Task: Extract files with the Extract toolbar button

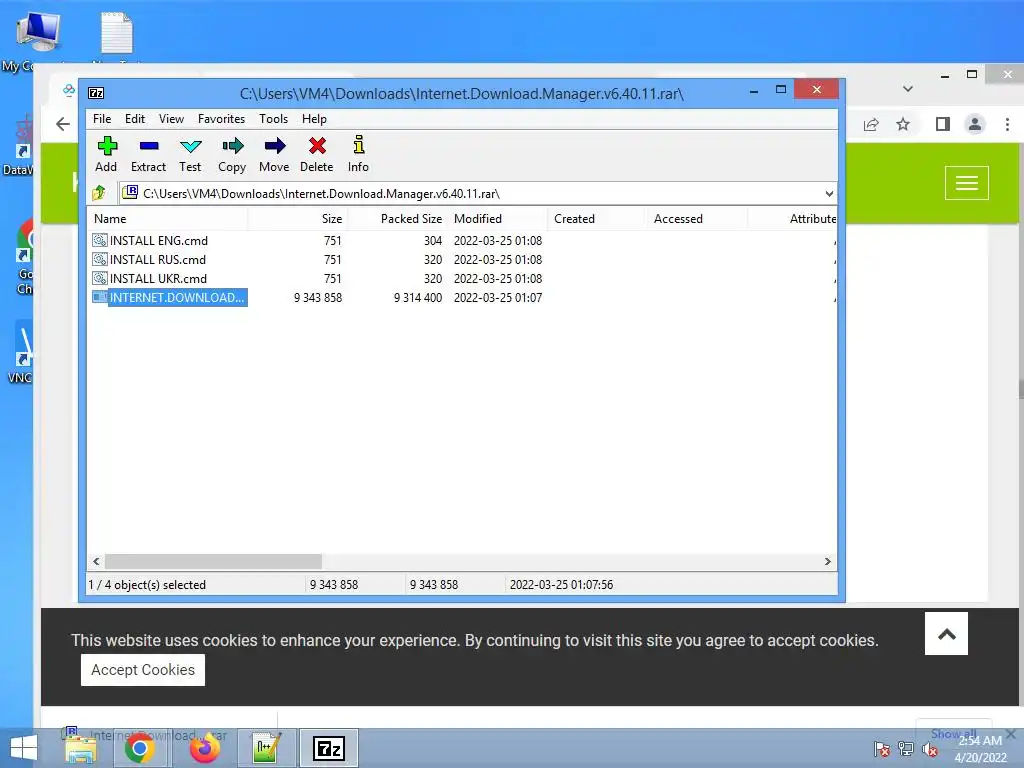Action: tap(148, 154)
